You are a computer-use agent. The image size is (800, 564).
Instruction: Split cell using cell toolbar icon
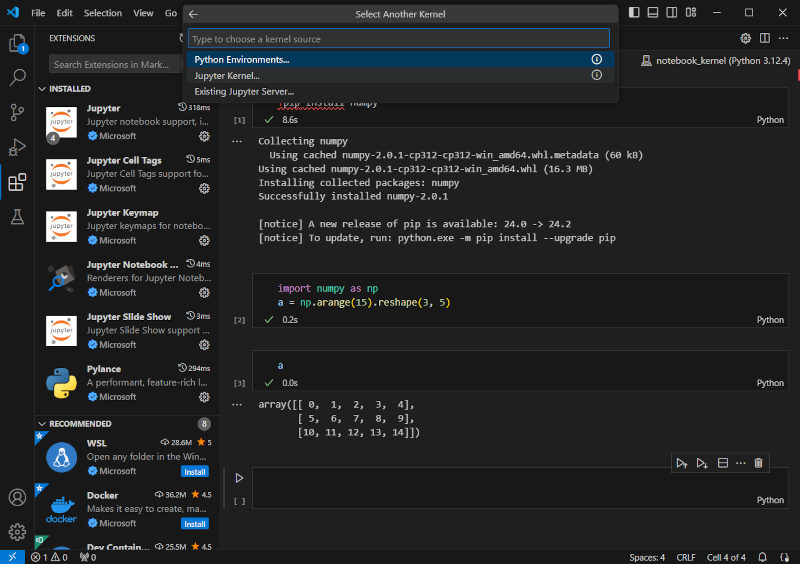[722, 463]
